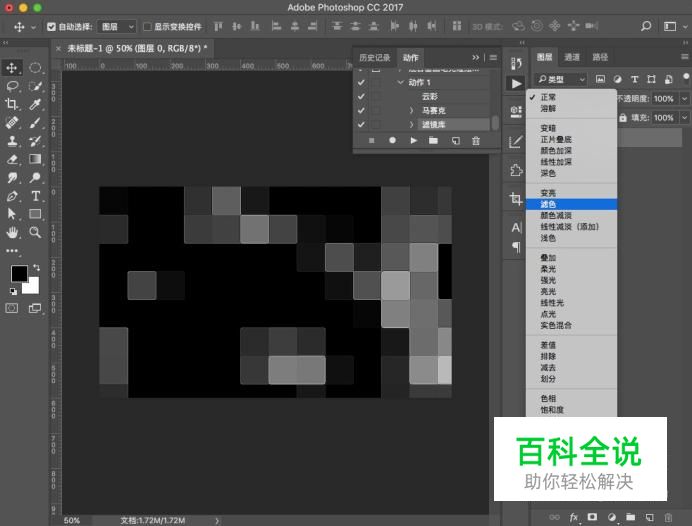Expand the Actions panel double-arrow
The width and height of the screenshot is (692, 526).
[x=475, y=57]
